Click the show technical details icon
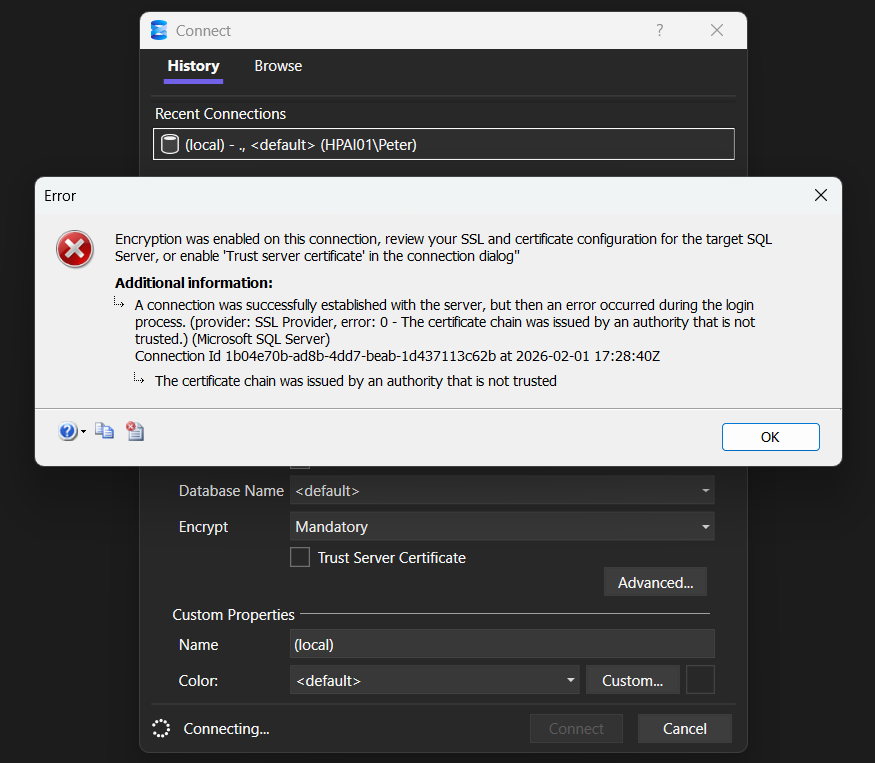The height and width of the screenshot is (763, 875). tap(135, 431)
